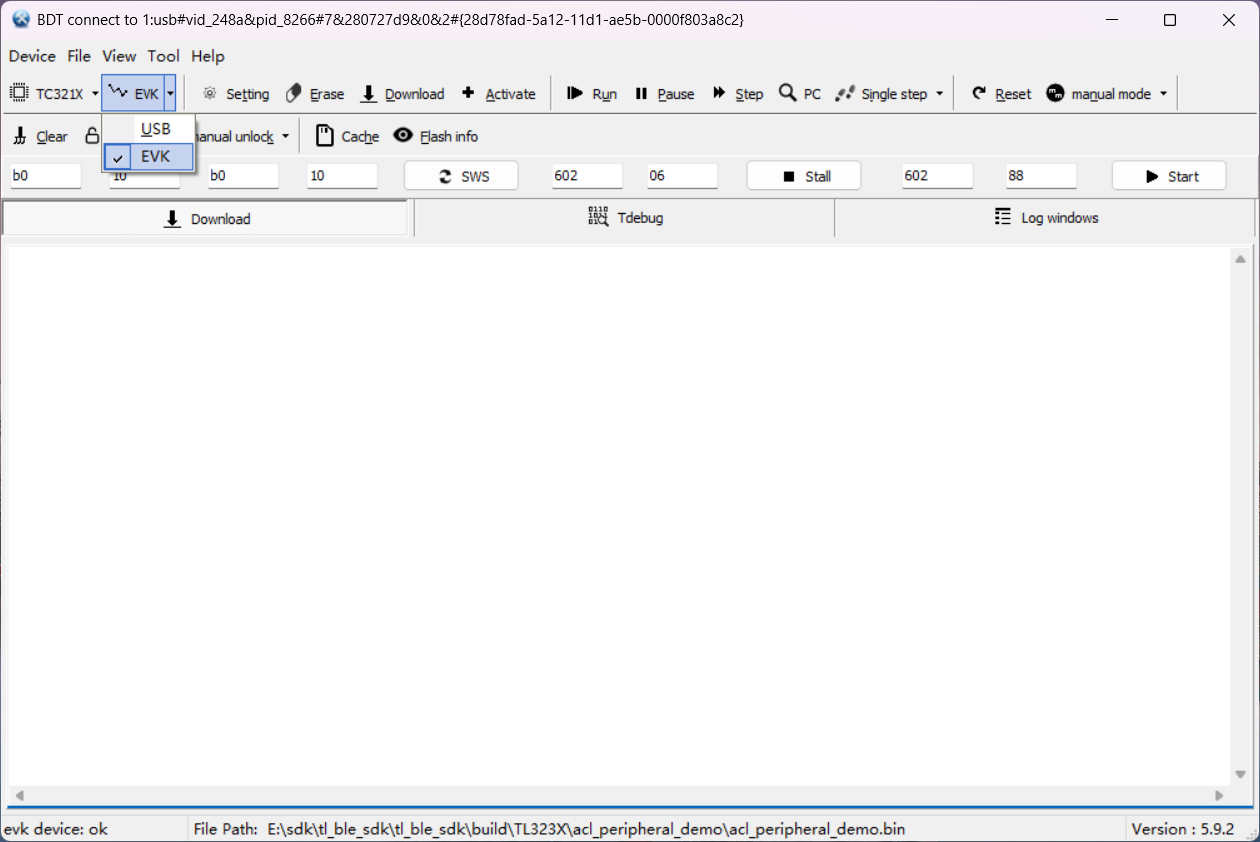Show Flash info via the eye icon
This screenshot has width=1260, height=842.
point(403,135)
